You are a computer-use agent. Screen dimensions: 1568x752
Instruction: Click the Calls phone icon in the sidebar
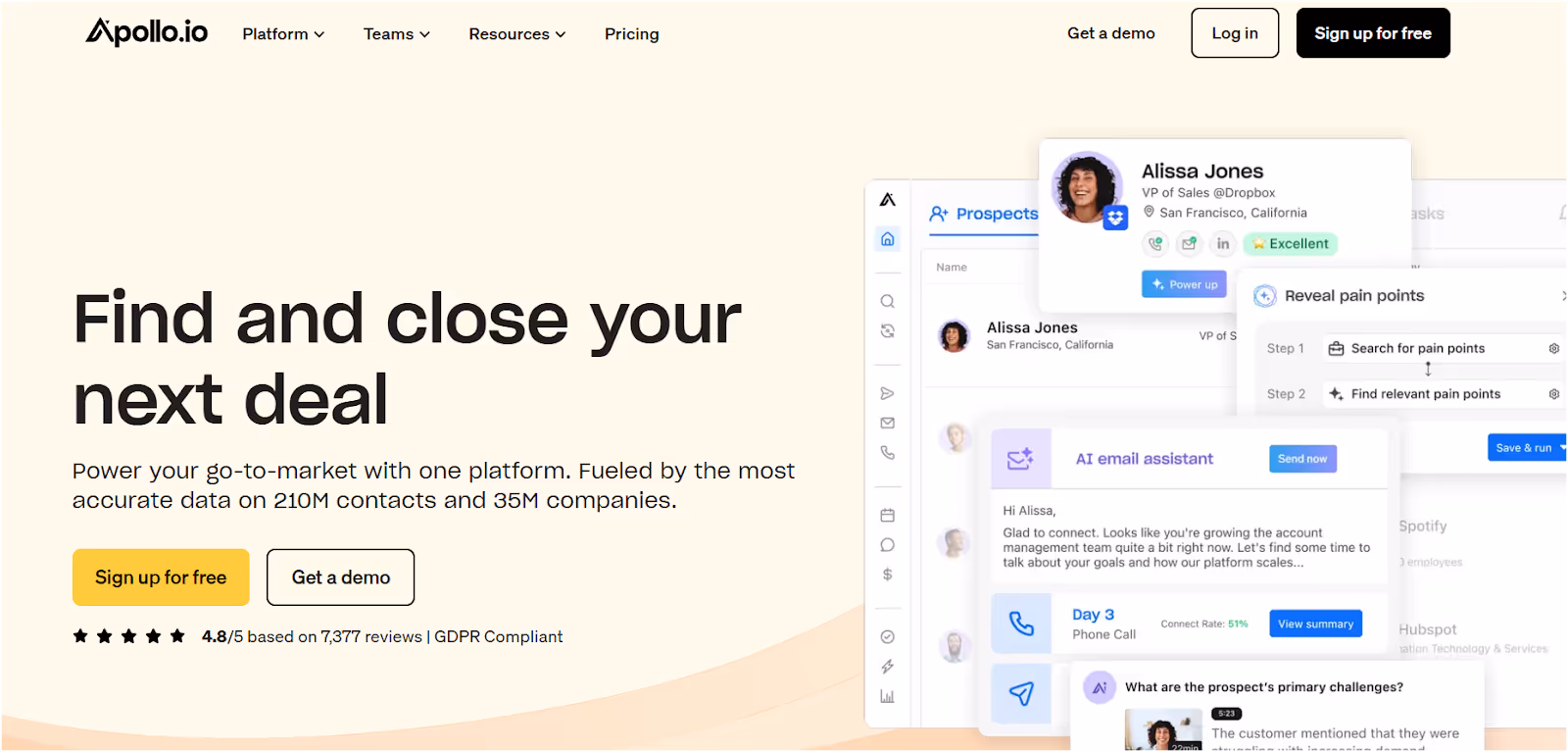pos(888,453)
